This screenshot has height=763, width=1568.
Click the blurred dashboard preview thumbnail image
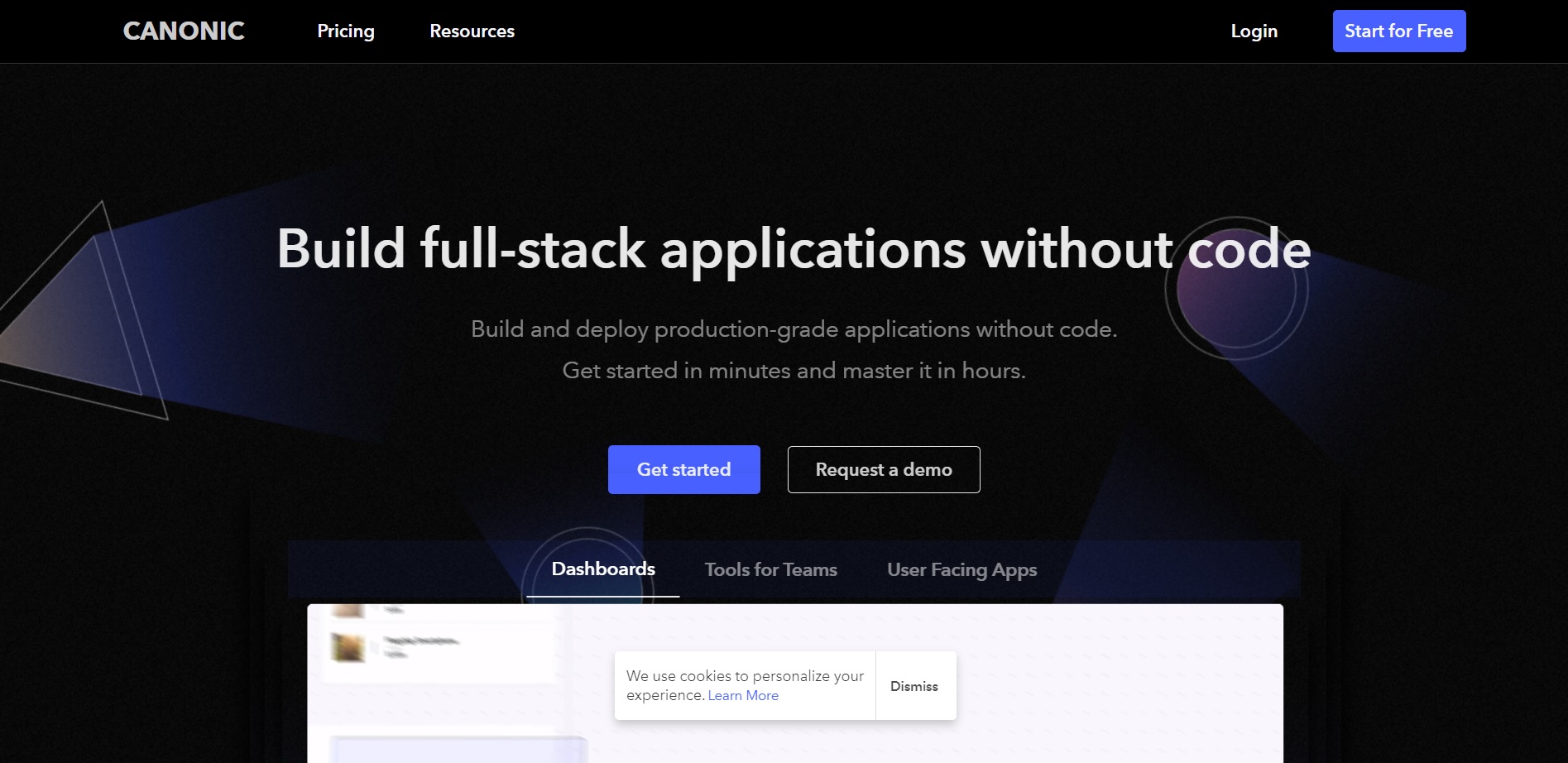(348, 646)
